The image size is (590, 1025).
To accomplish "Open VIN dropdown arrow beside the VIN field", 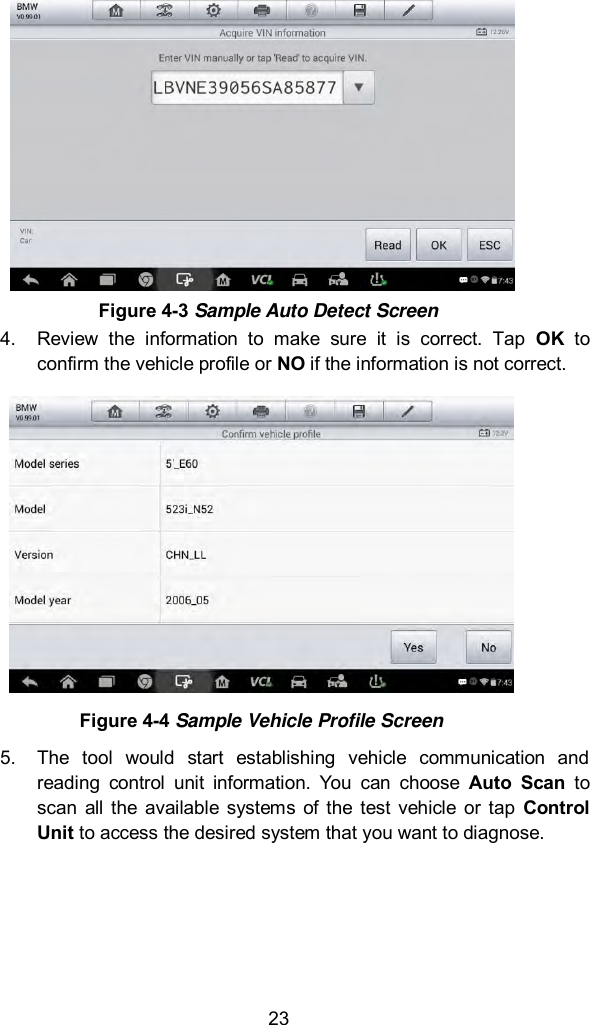I will [359, 88].
